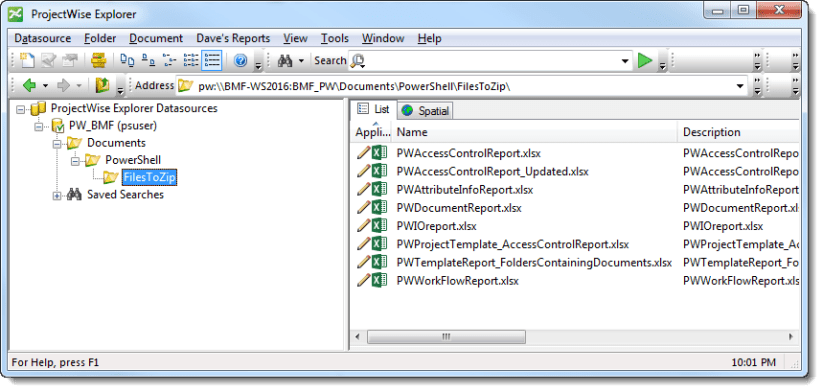Open the back history dropdown arrow
The image size is (823, 392).
45,86
